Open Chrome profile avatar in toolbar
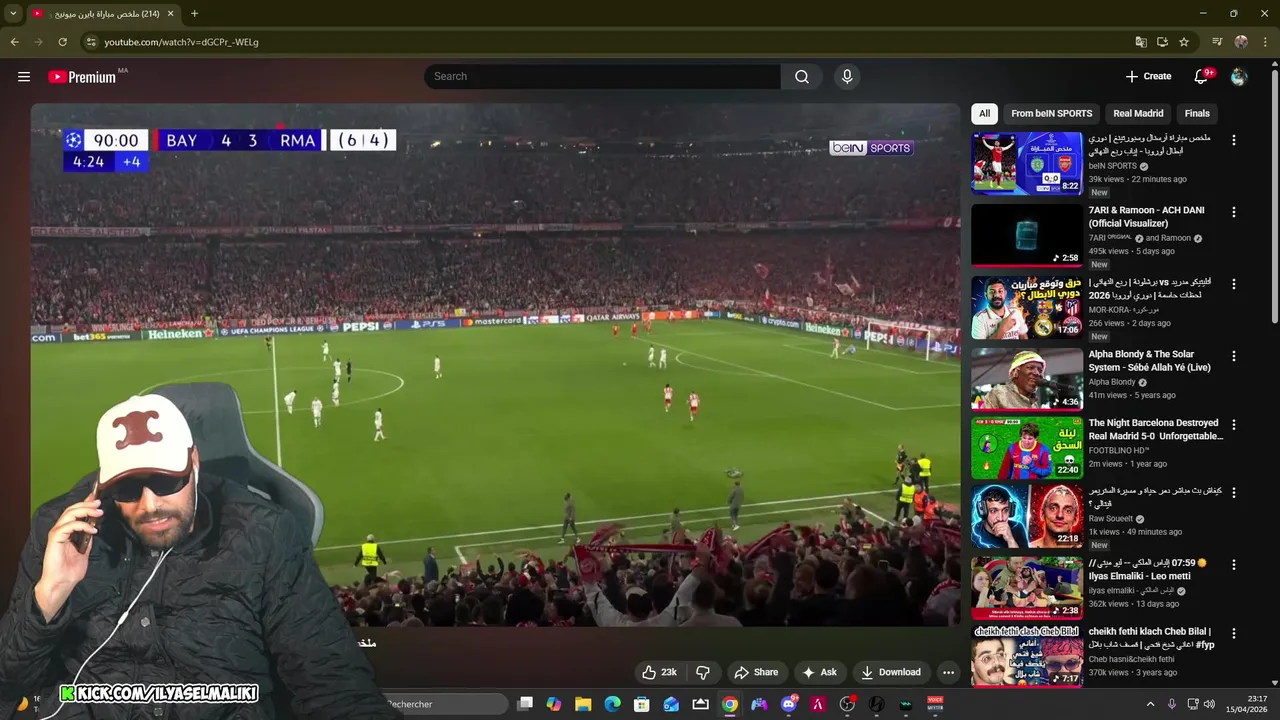 (1241, 42)
